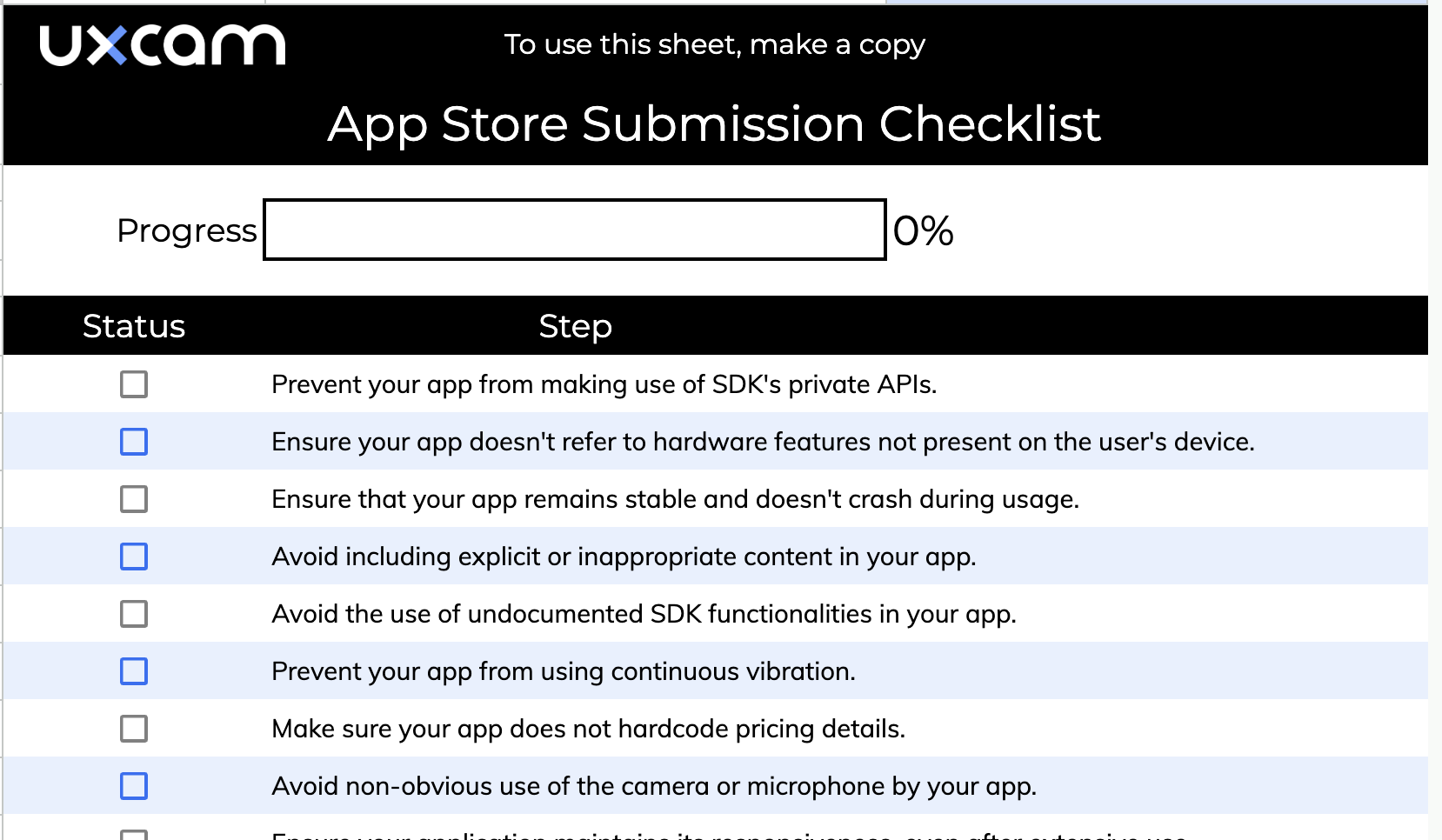1442x840 pixels.
Task: Click the 'To use this sheet, make a copy' text
Action: [715, 44]
